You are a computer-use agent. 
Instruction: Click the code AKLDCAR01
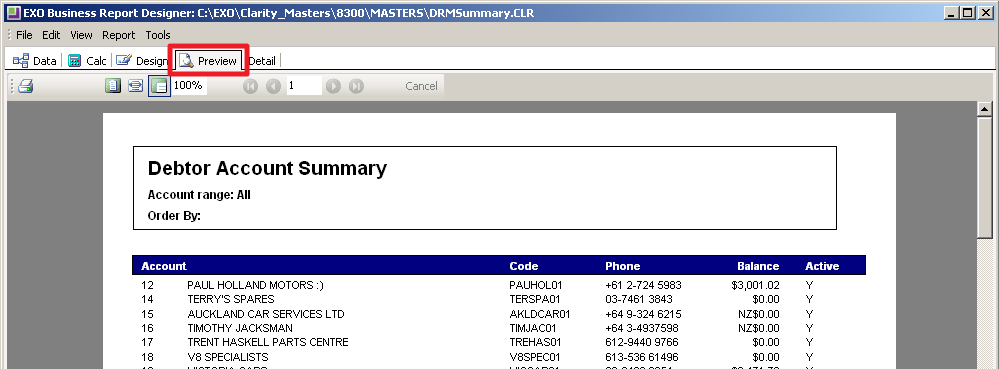click(540, 314)
